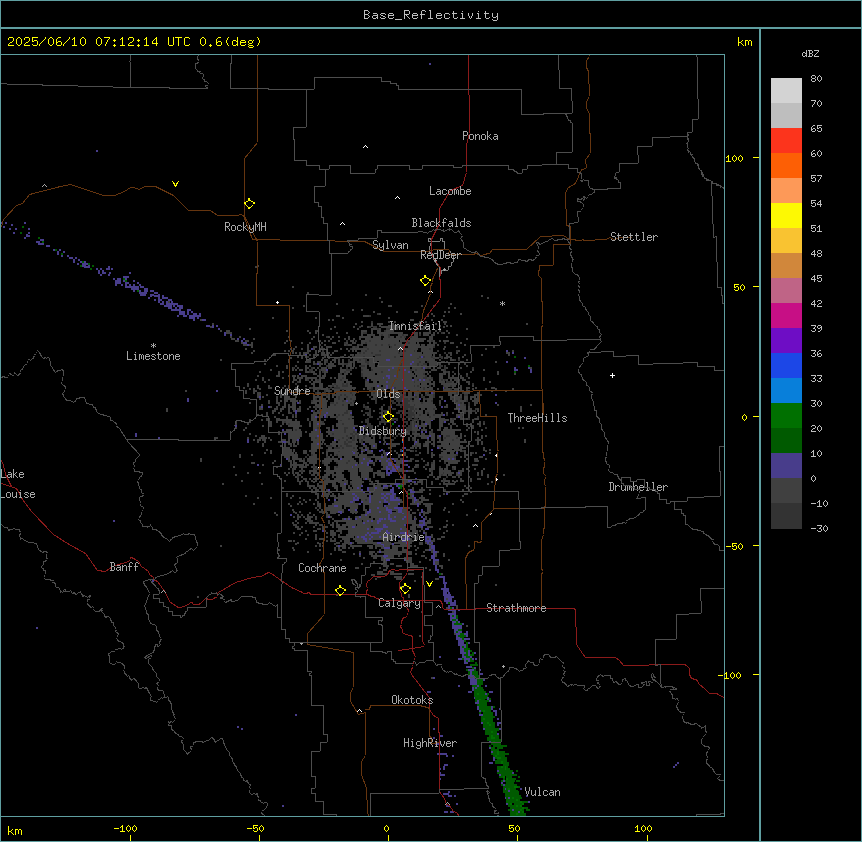The image size is (862, 842).
Task: Click the Banff label
Action: 124,567
